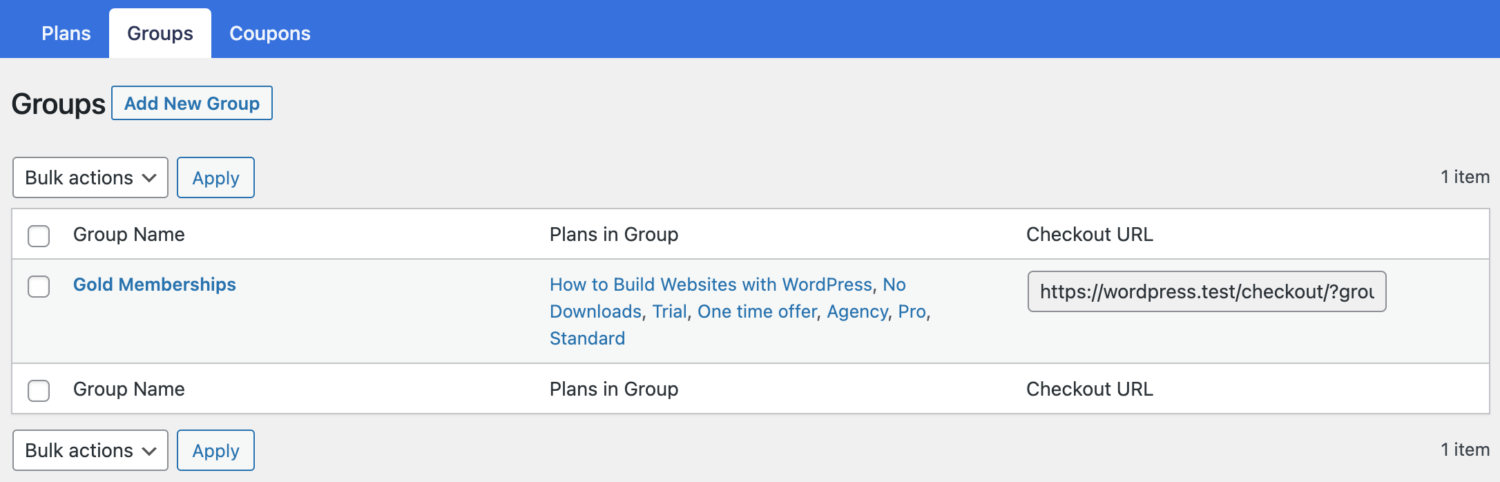
Task: Check the Gold Memberships row checkbox
Action: click(x=39, y=287)
